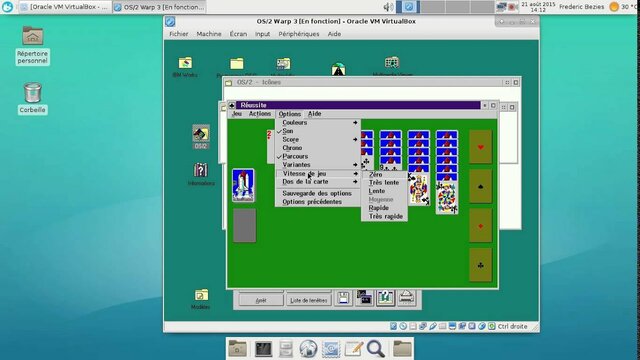Click the king of clubs card

pos(419,189)
